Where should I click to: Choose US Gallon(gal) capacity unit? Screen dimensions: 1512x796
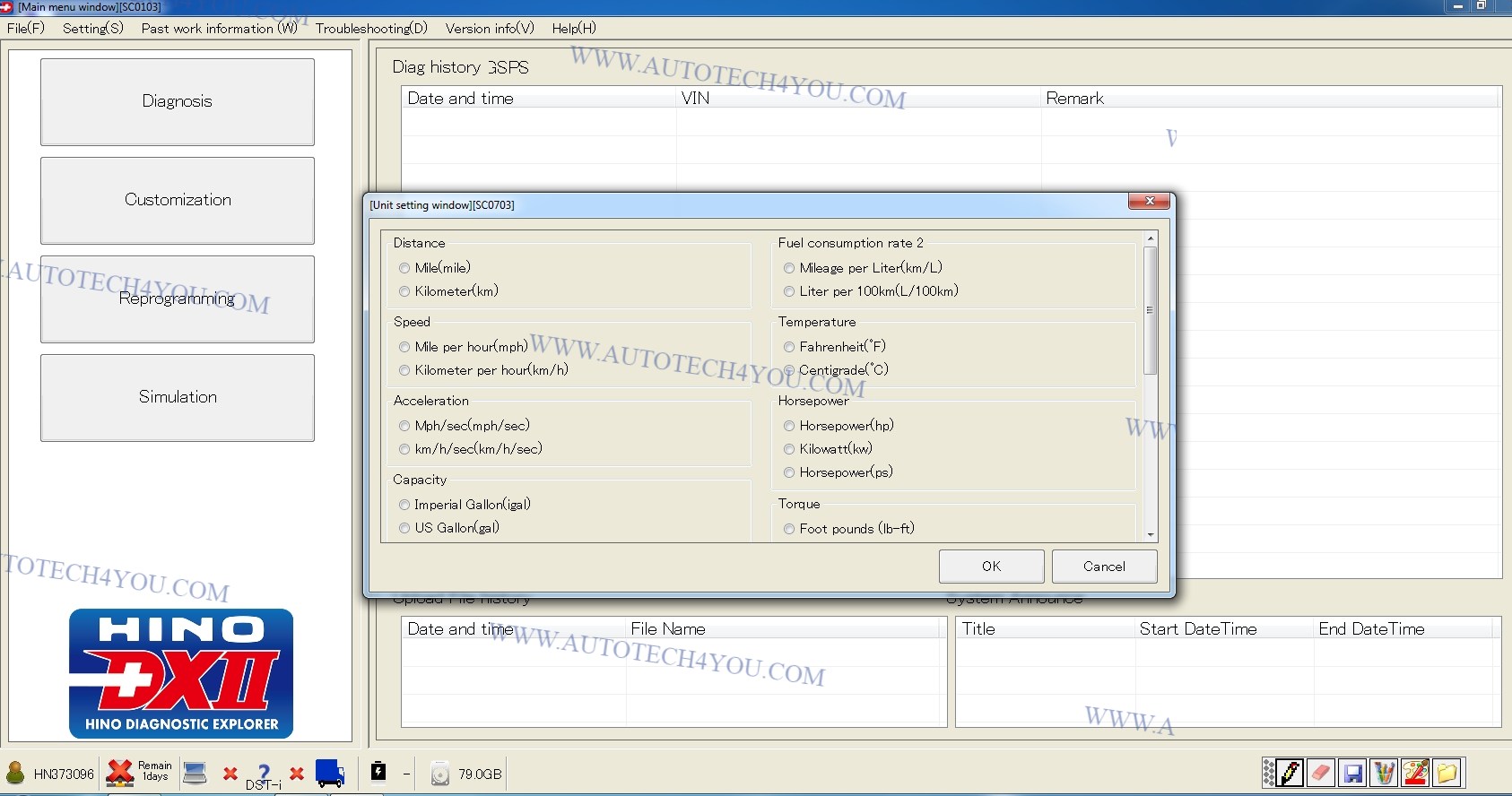click(404, 528)
